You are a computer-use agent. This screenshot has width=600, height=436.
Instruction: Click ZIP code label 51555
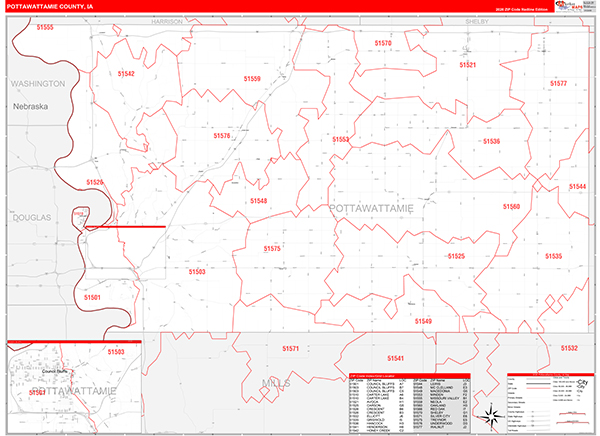(45, 27)
